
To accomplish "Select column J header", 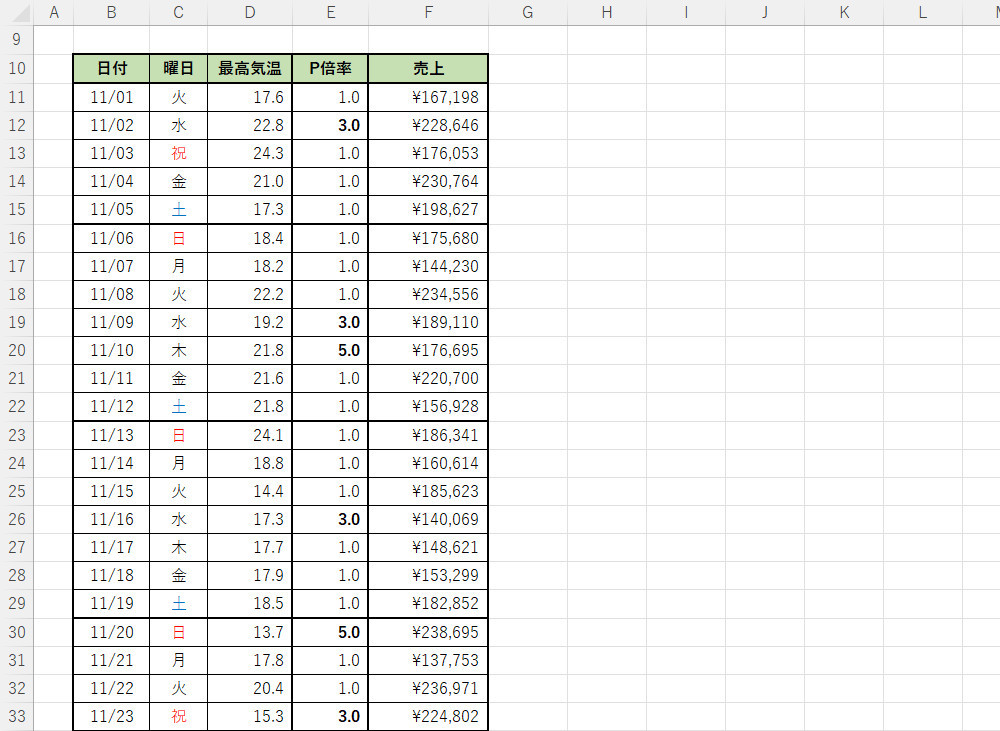I will [765, 13].
